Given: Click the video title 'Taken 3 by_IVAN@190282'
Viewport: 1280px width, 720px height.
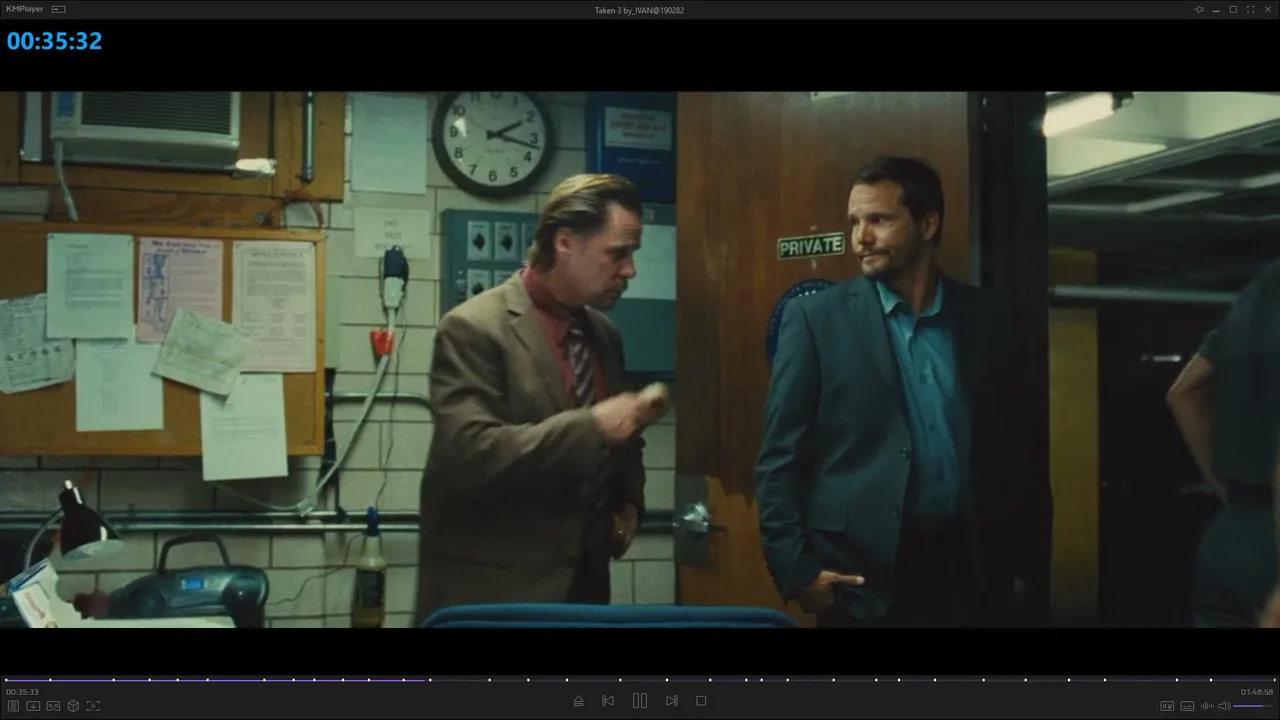Looking at the screenshot, I should point(639,10).
